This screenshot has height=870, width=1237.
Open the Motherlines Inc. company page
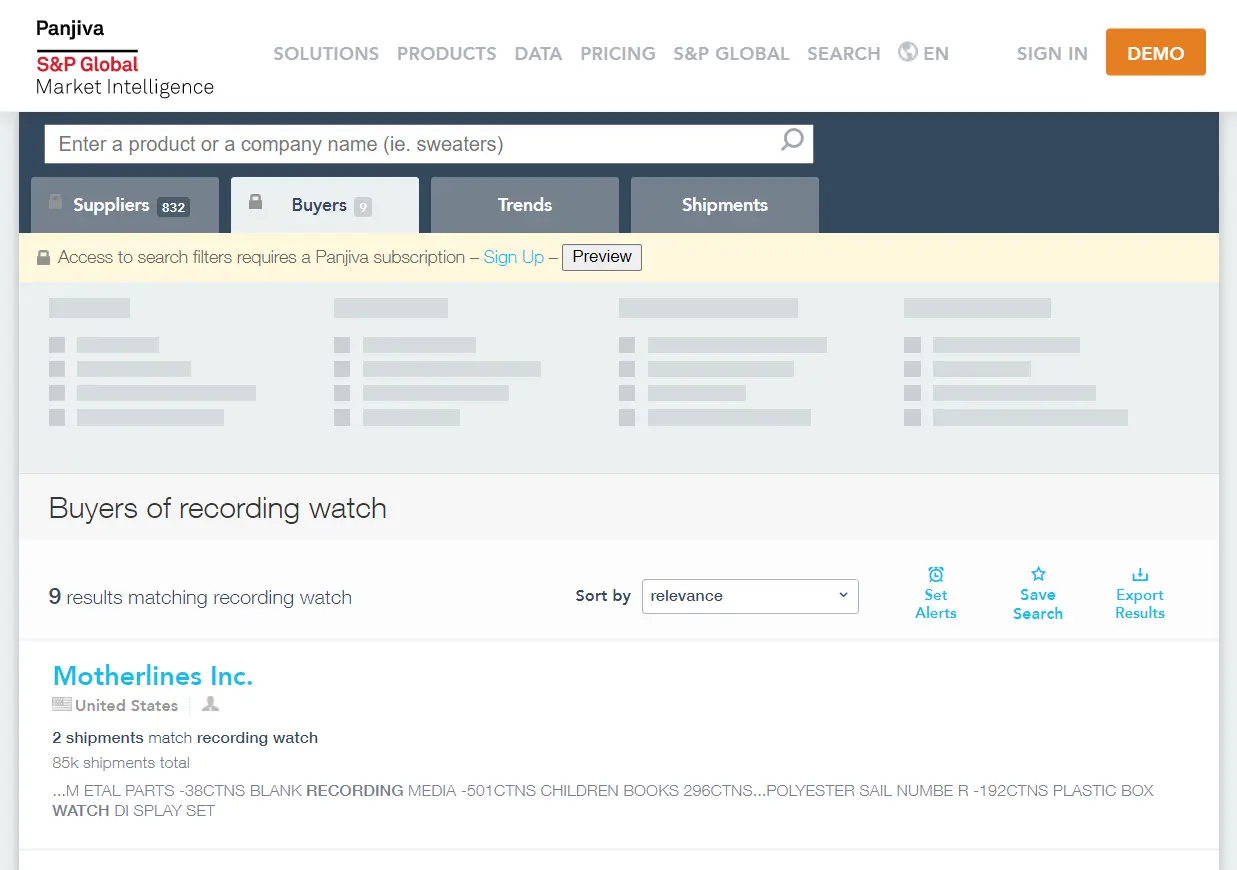[152, 675]
